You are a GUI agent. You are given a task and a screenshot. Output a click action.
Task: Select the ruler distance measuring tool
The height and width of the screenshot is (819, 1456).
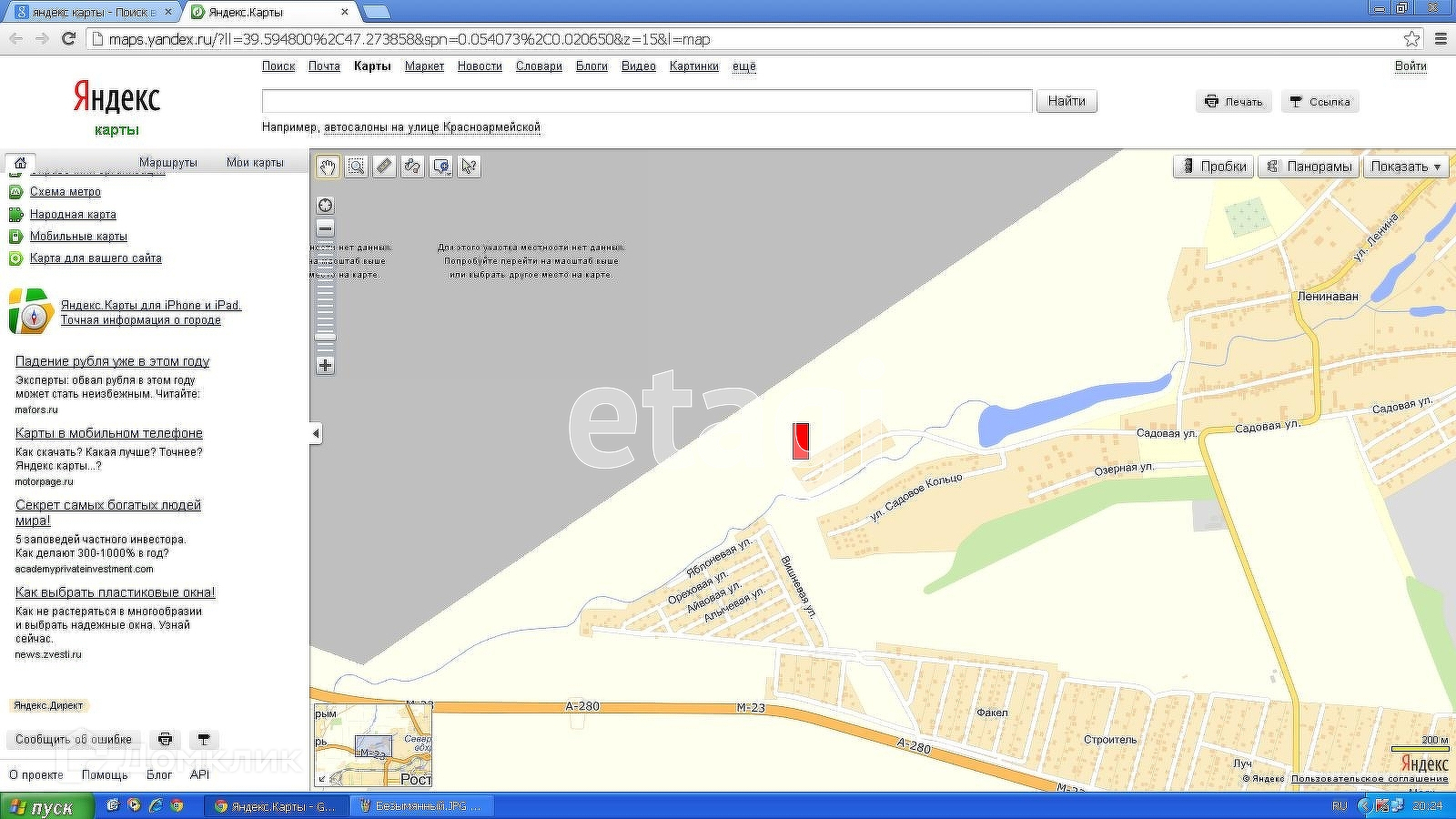point(384,167)
